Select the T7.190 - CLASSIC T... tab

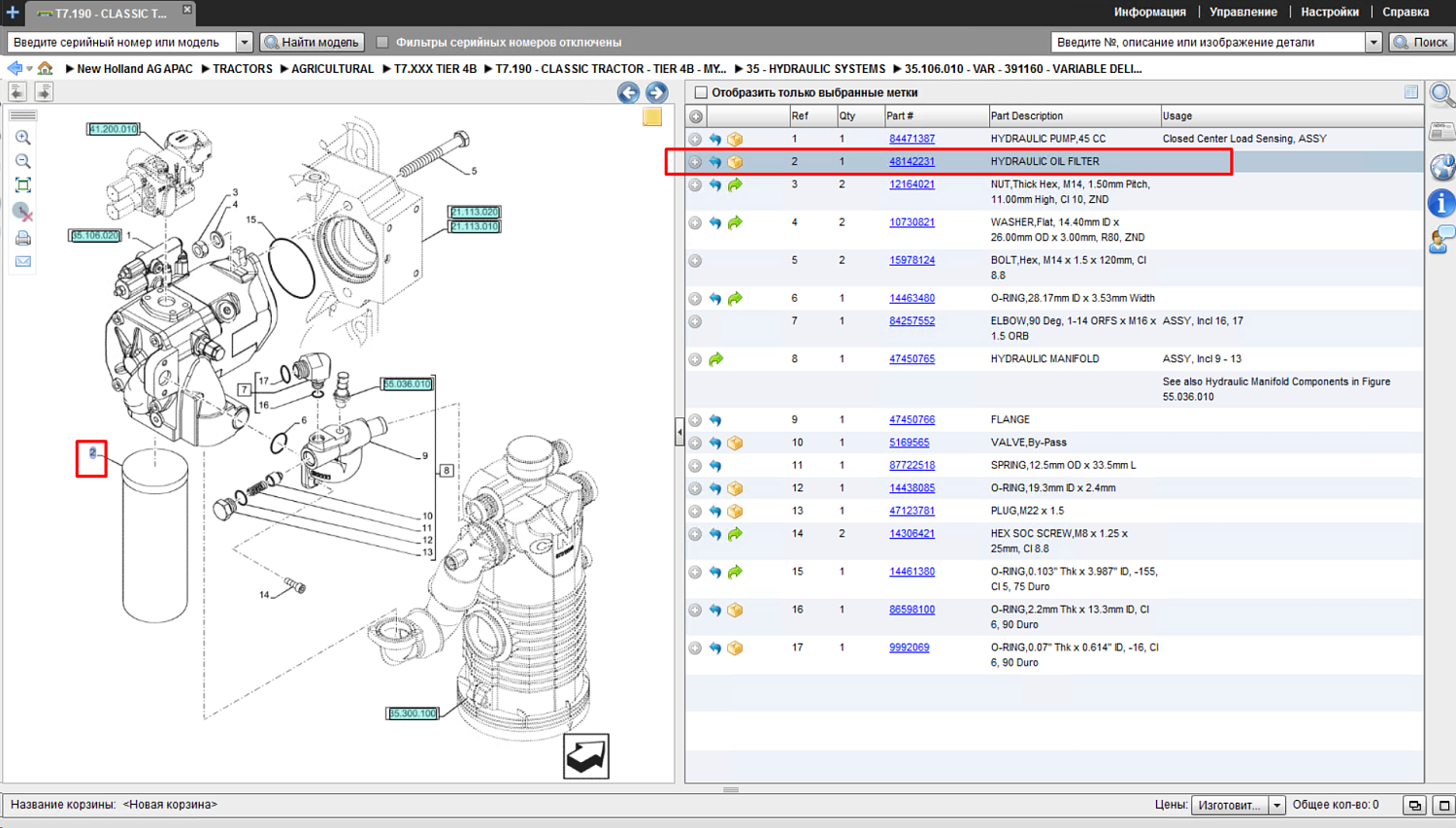pos(110,14)
